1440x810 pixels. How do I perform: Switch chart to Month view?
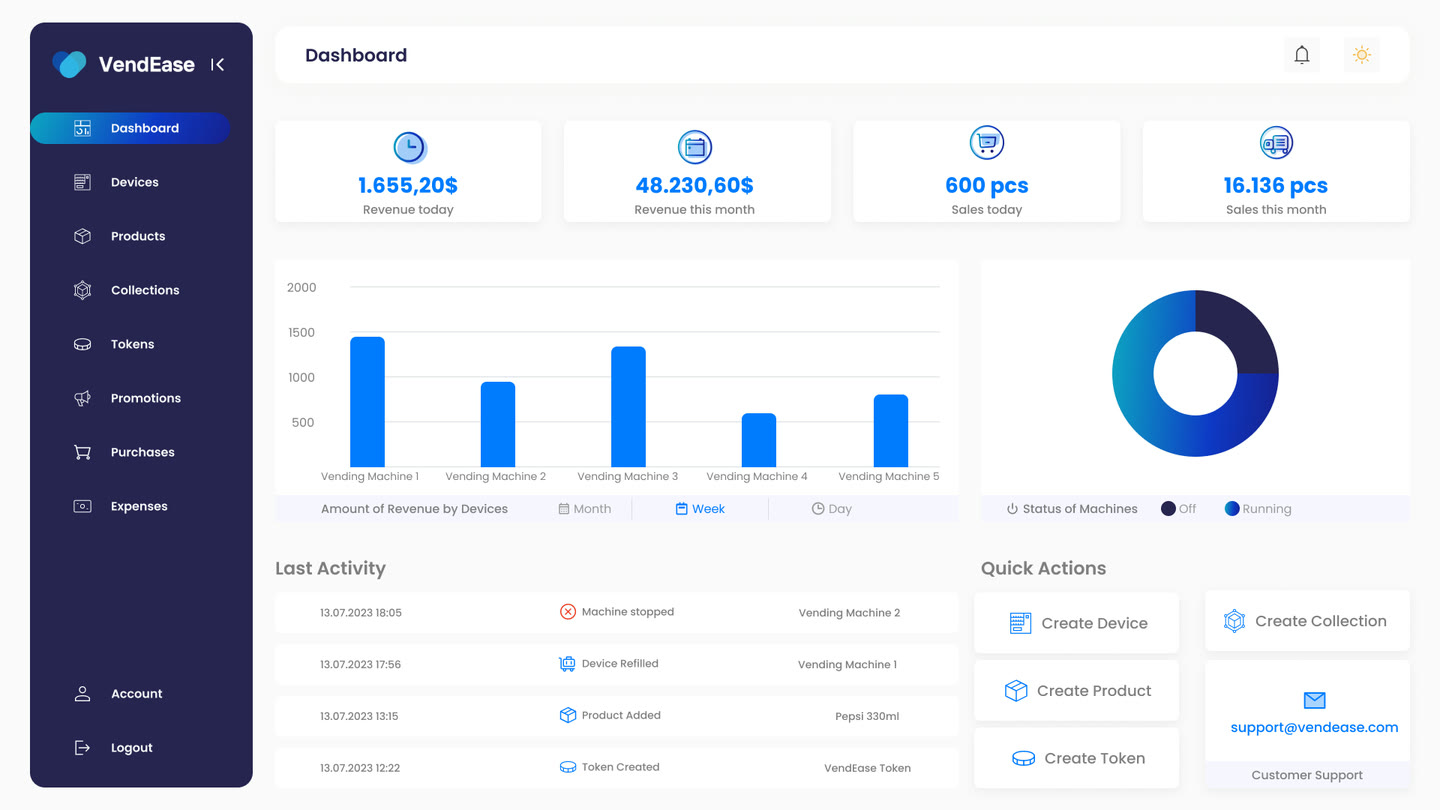pyautogui.click(x=585, y=509)
